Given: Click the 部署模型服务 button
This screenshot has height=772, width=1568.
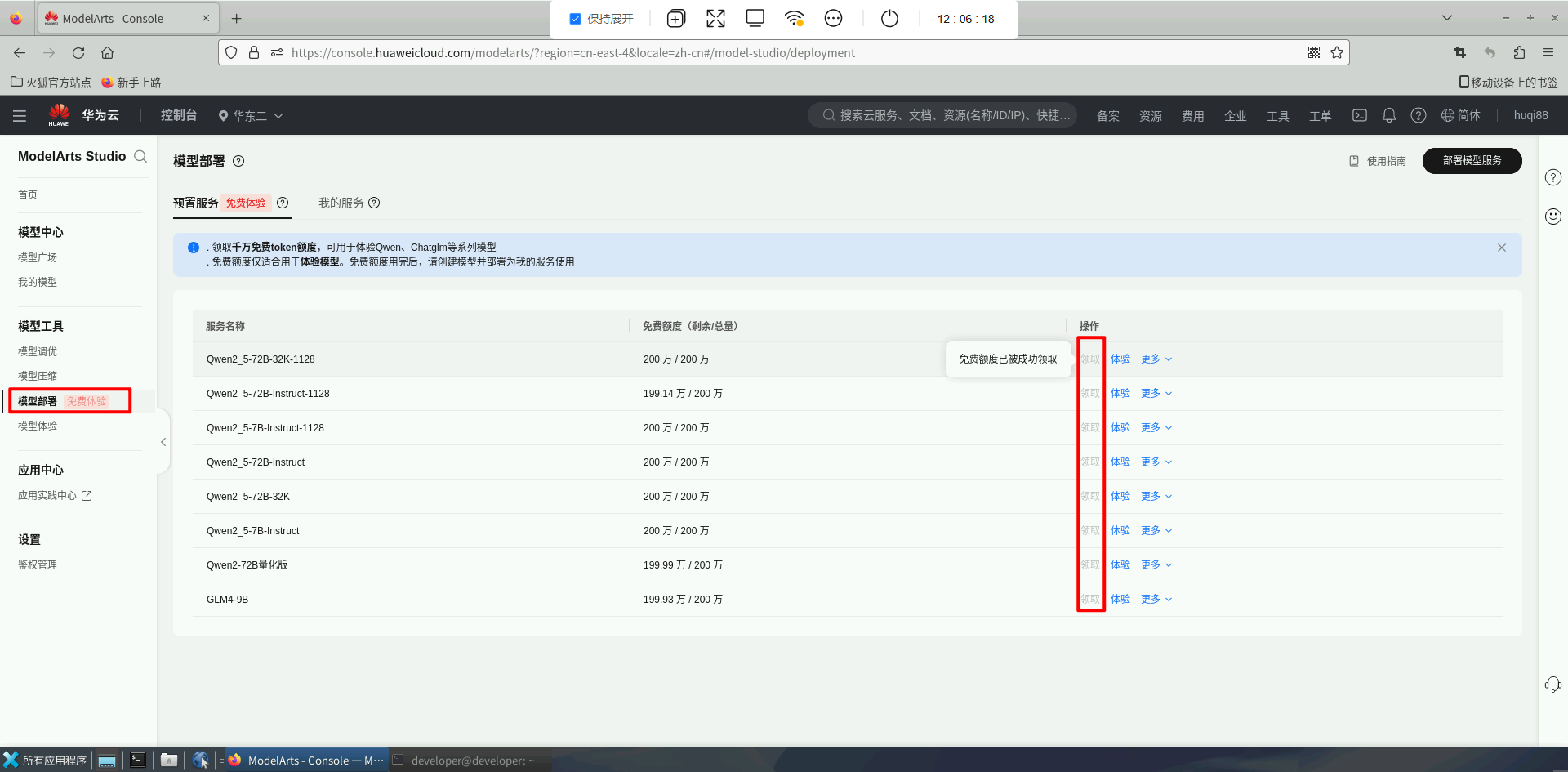Looking at the screenshot, I should coord(1472,161).
